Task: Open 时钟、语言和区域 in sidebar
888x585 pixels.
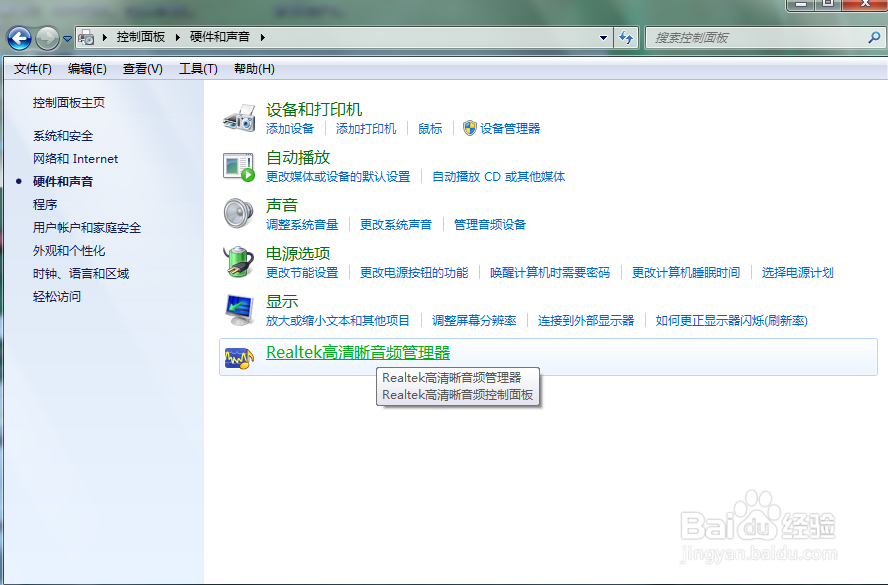Action: point(81,274)
